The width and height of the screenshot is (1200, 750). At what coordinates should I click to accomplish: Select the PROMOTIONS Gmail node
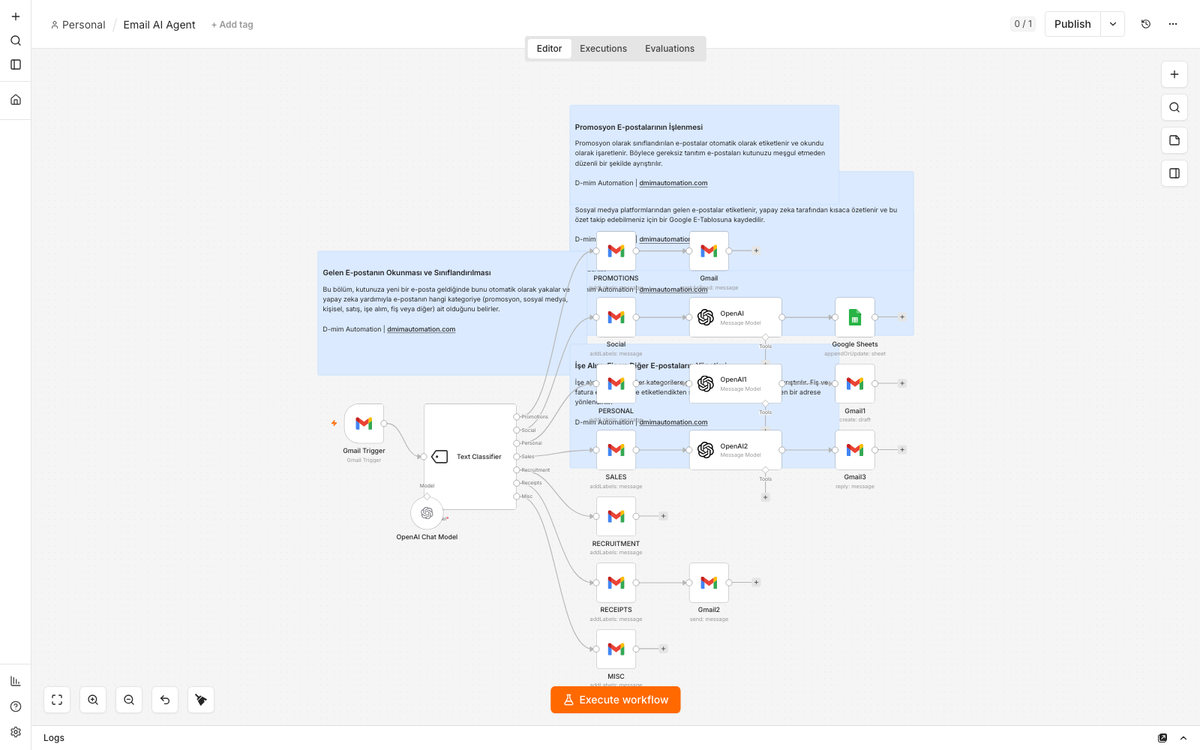(x=616, y=251)
